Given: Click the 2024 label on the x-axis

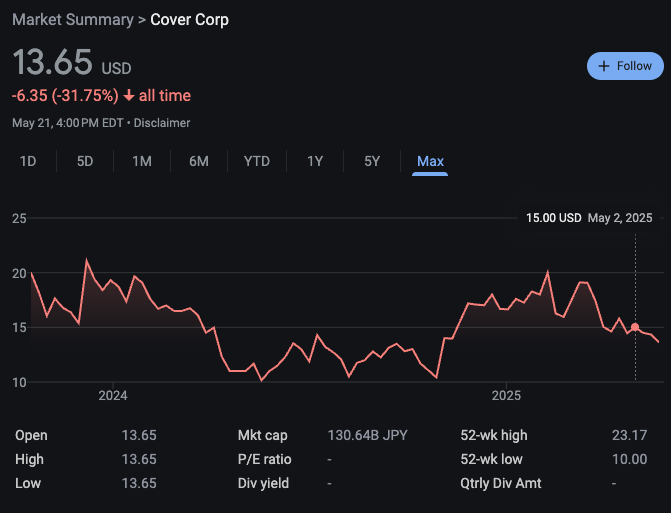Looking at the screenshot, I should pyautogui.click(x=113, y=395).
